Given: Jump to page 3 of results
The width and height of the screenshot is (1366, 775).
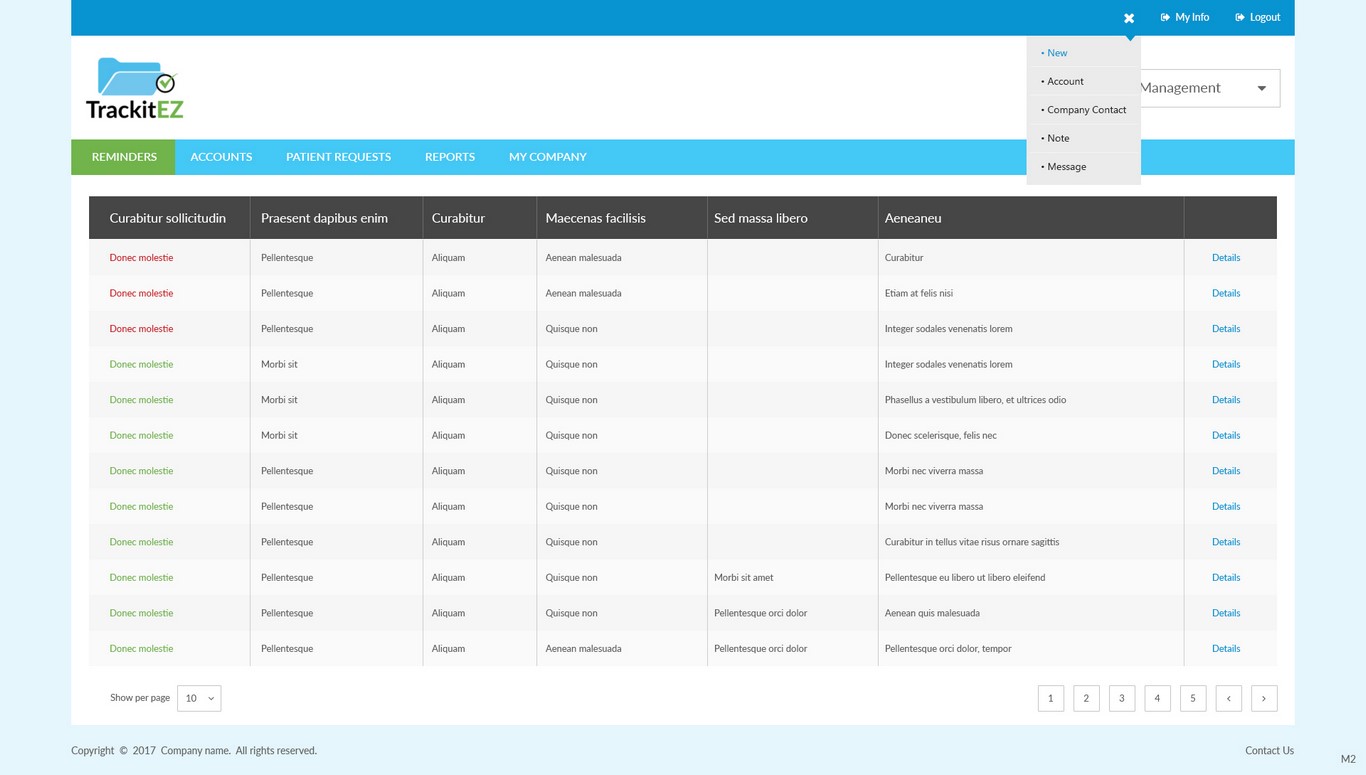Looking at the screenshot, I should (x=1121, y=698).
